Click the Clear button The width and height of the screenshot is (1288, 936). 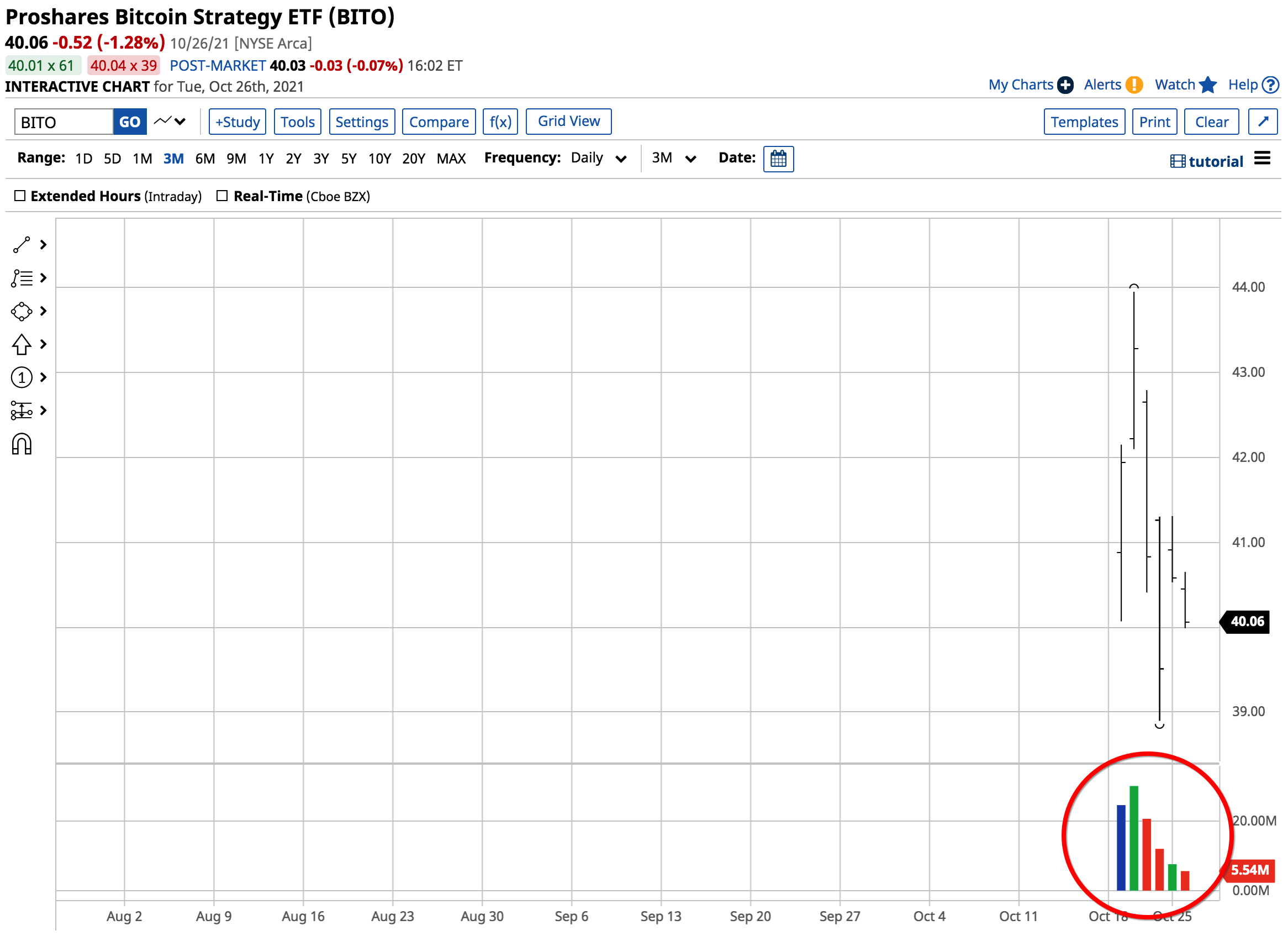point(1211,122)
